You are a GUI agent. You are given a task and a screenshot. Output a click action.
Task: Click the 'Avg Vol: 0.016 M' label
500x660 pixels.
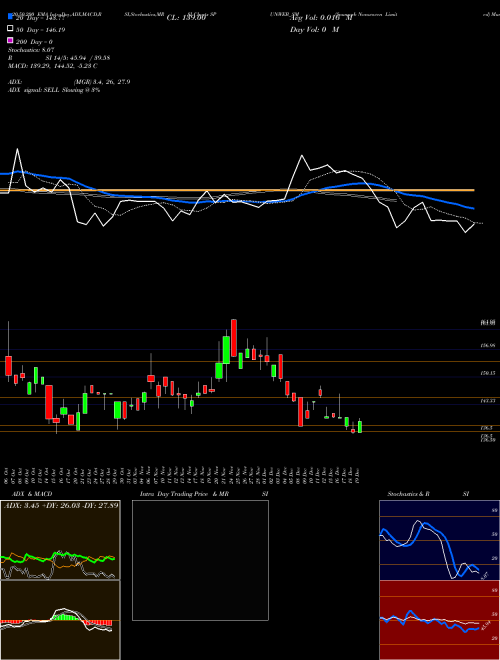(321, 18)
